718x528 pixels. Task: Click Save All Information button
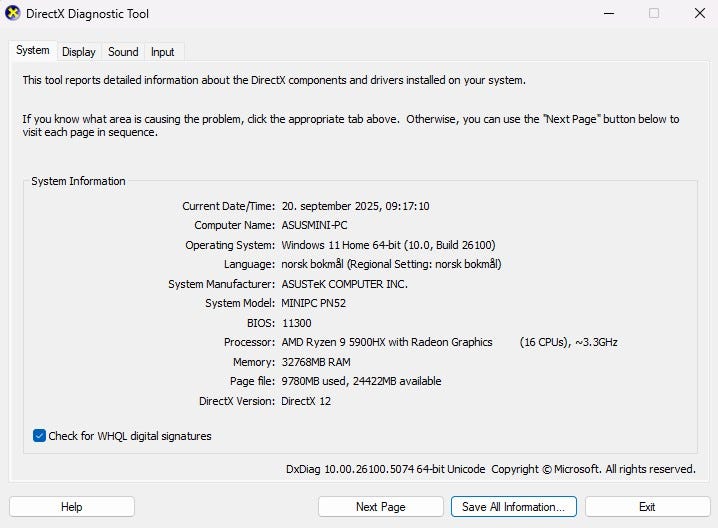(513, 506)
